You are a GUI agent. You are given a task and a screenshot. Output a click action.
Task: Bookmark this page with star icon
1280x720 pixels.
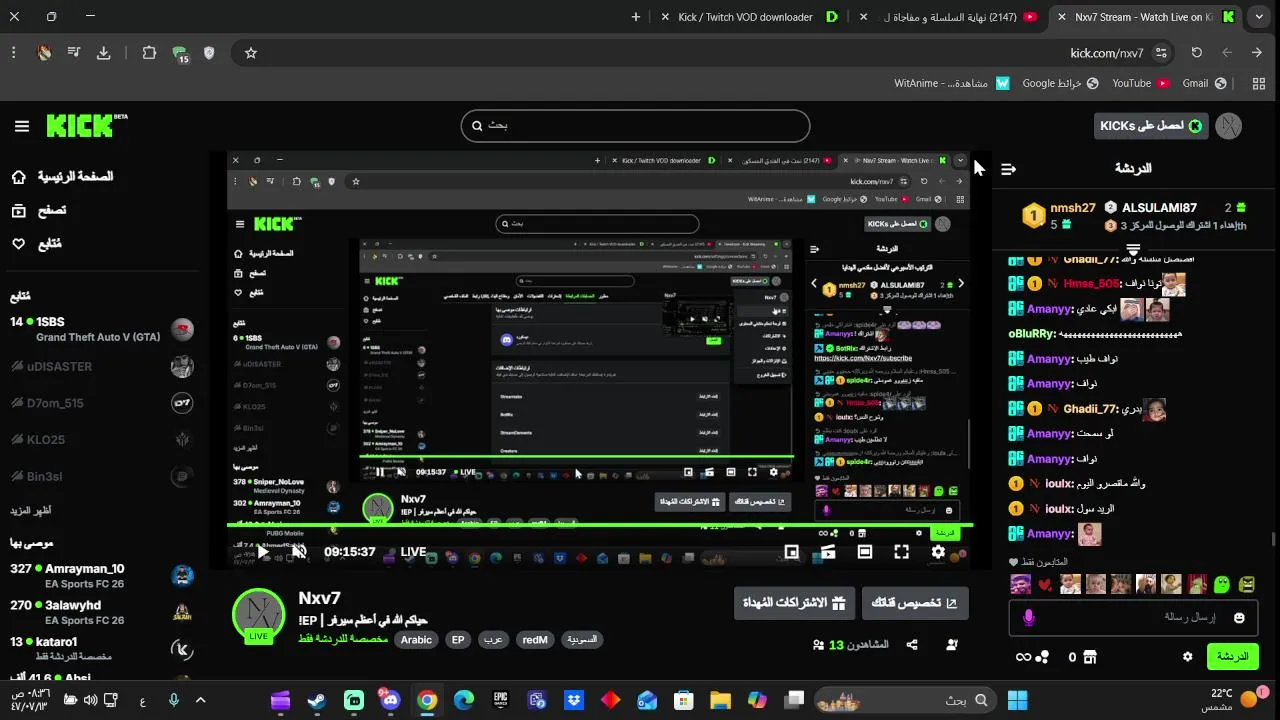251,53
